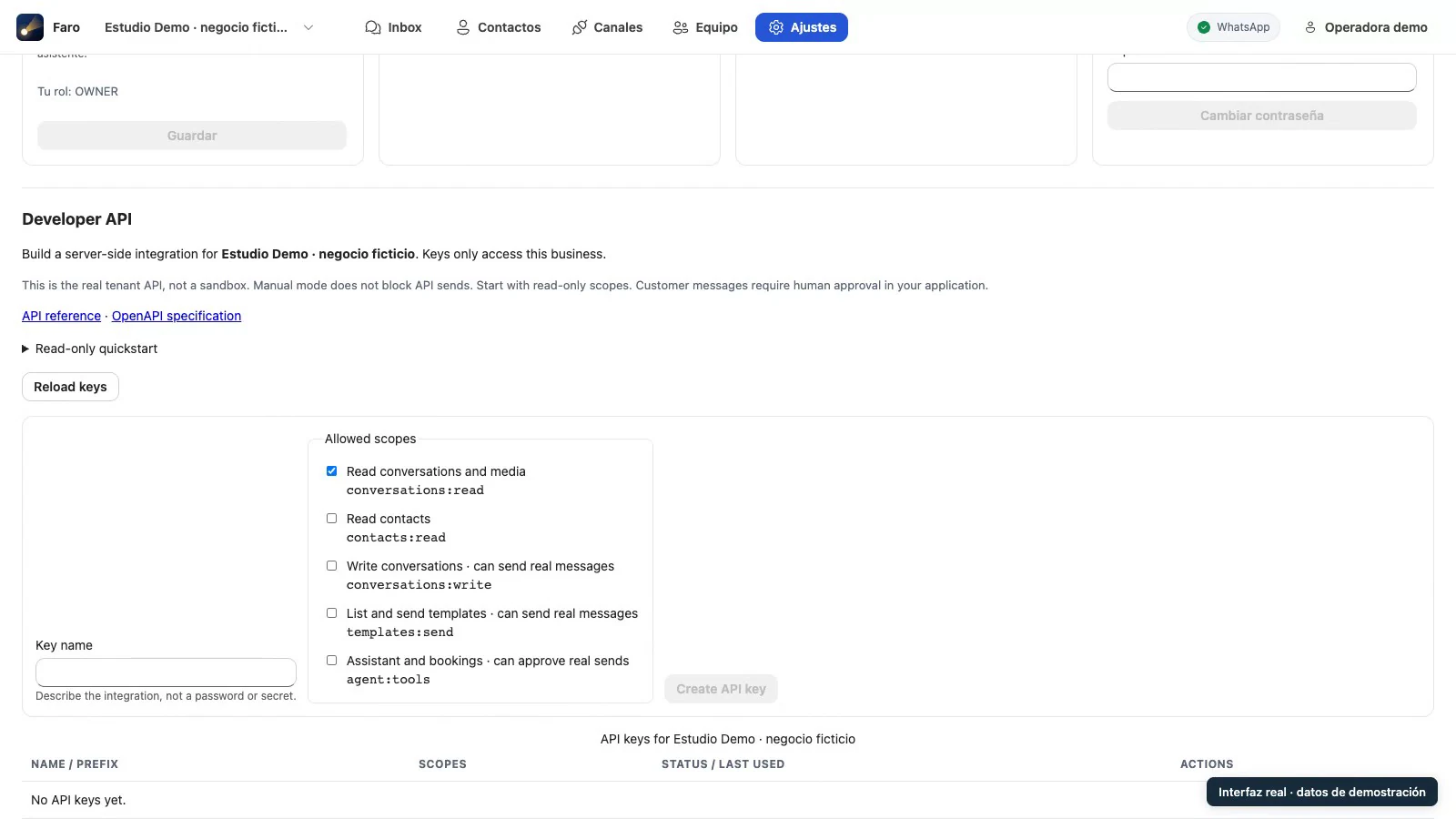Image resolution: width=1456 pixels, height=819 pixels.
Task: Click the 'No API keys yet.' row
Action: click(x=728, y=800)
